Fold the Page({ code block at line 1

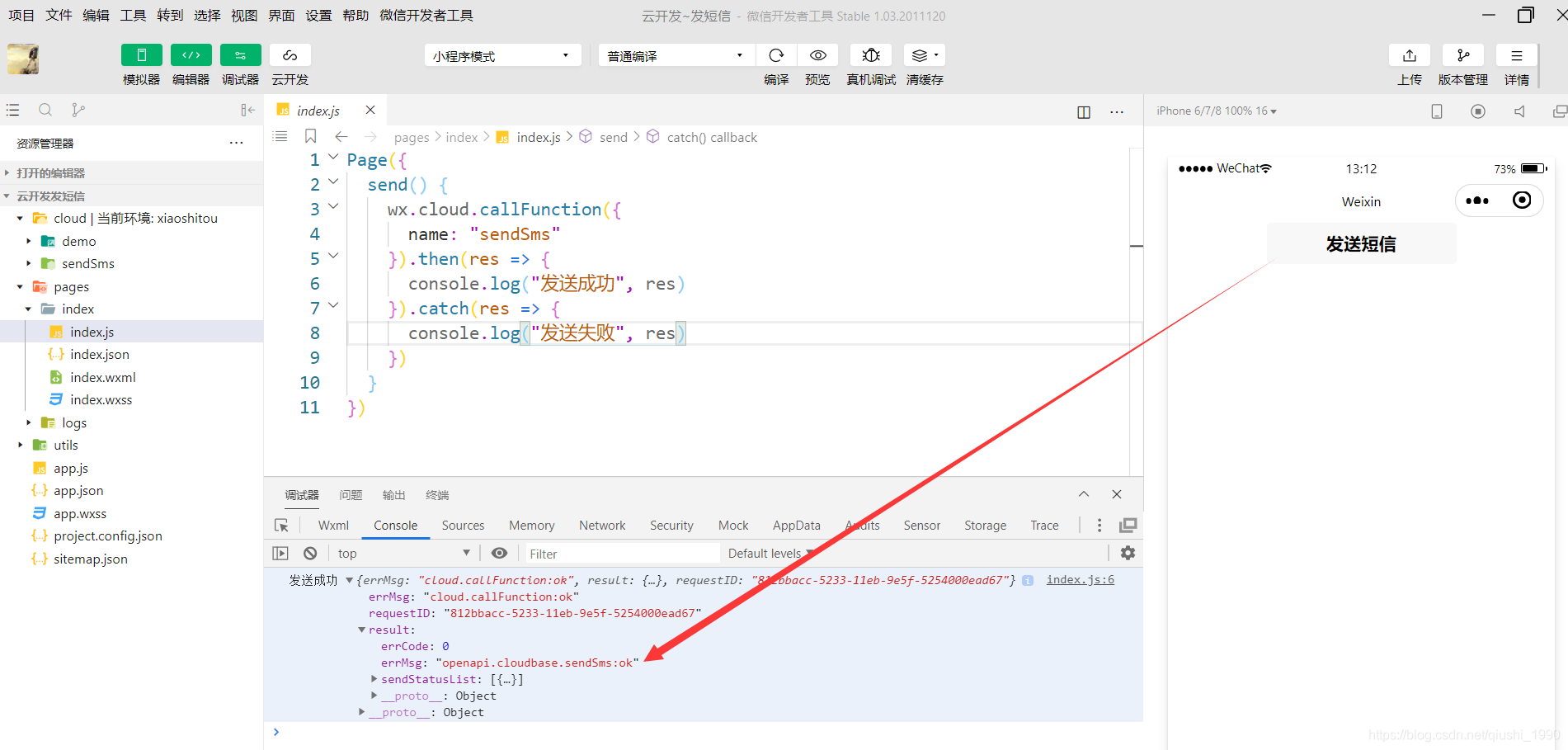point(333,157)
